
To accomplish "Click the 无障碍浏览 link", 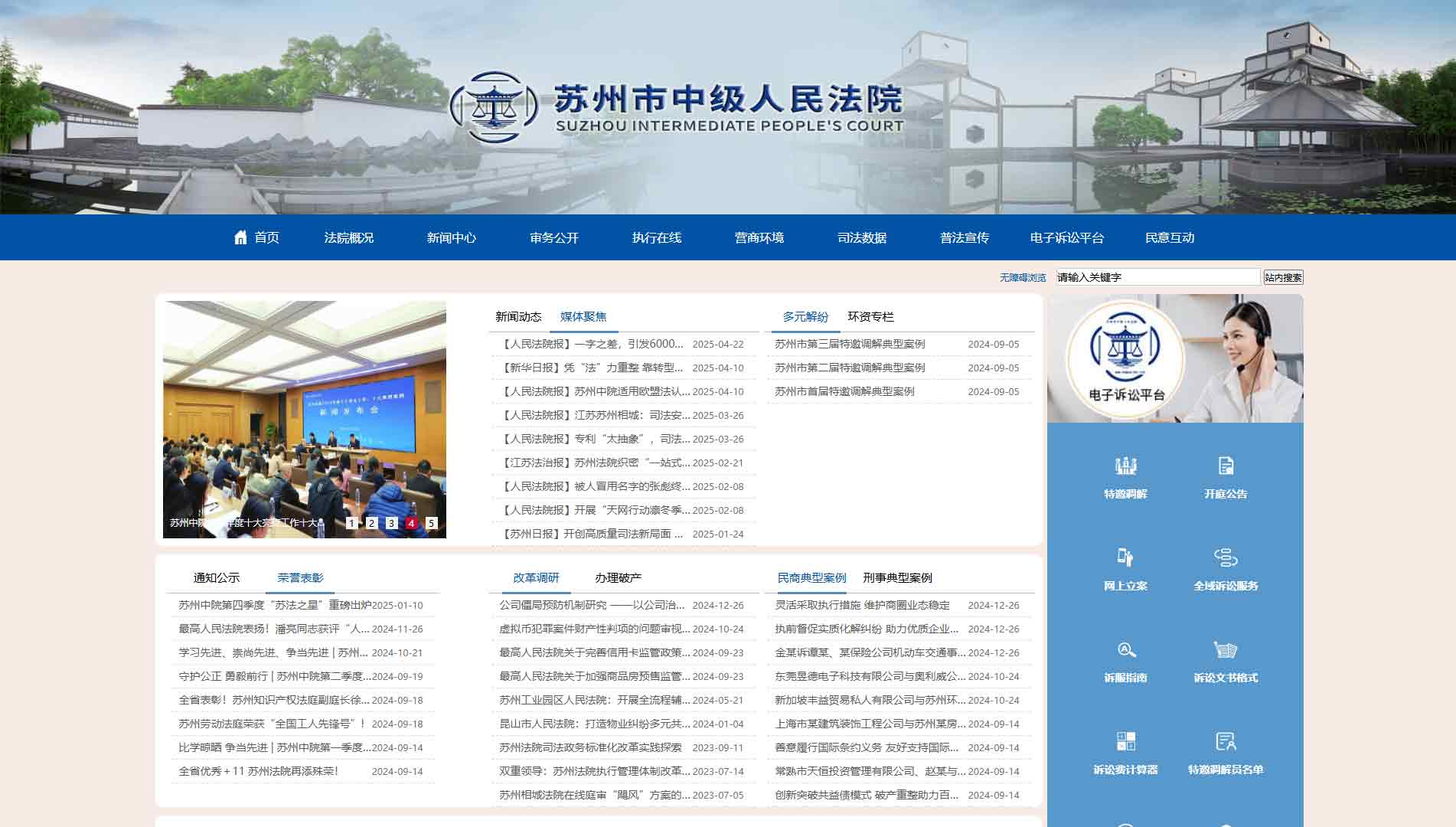I will point(1022,277).
